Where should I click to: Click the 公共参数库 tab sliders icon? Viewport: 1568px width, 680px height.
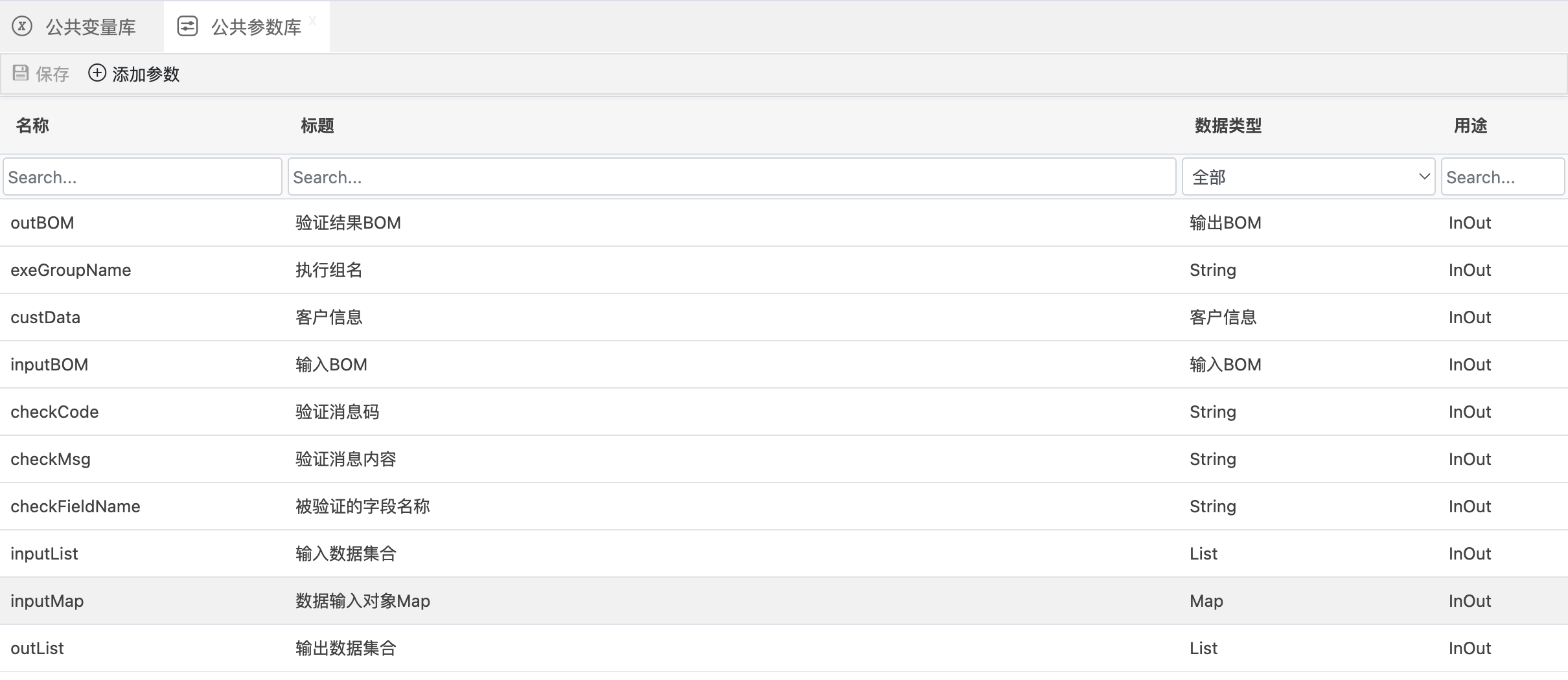point(187,27)
